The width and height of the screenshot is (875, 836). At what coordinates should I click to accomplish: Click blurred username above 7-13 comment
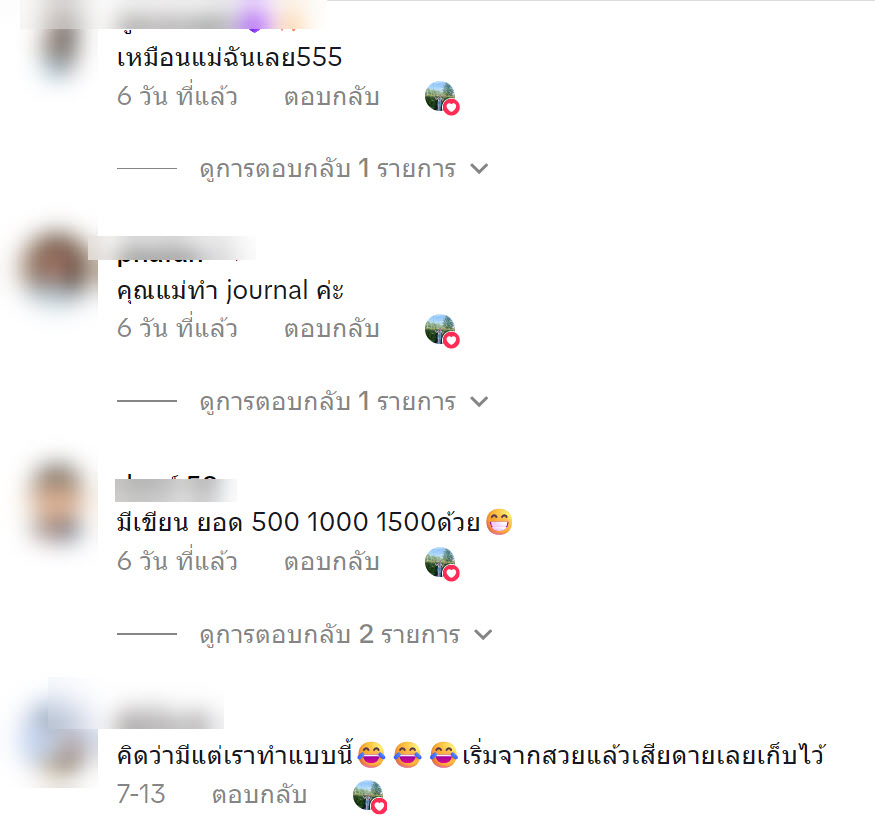click(167, 715)
